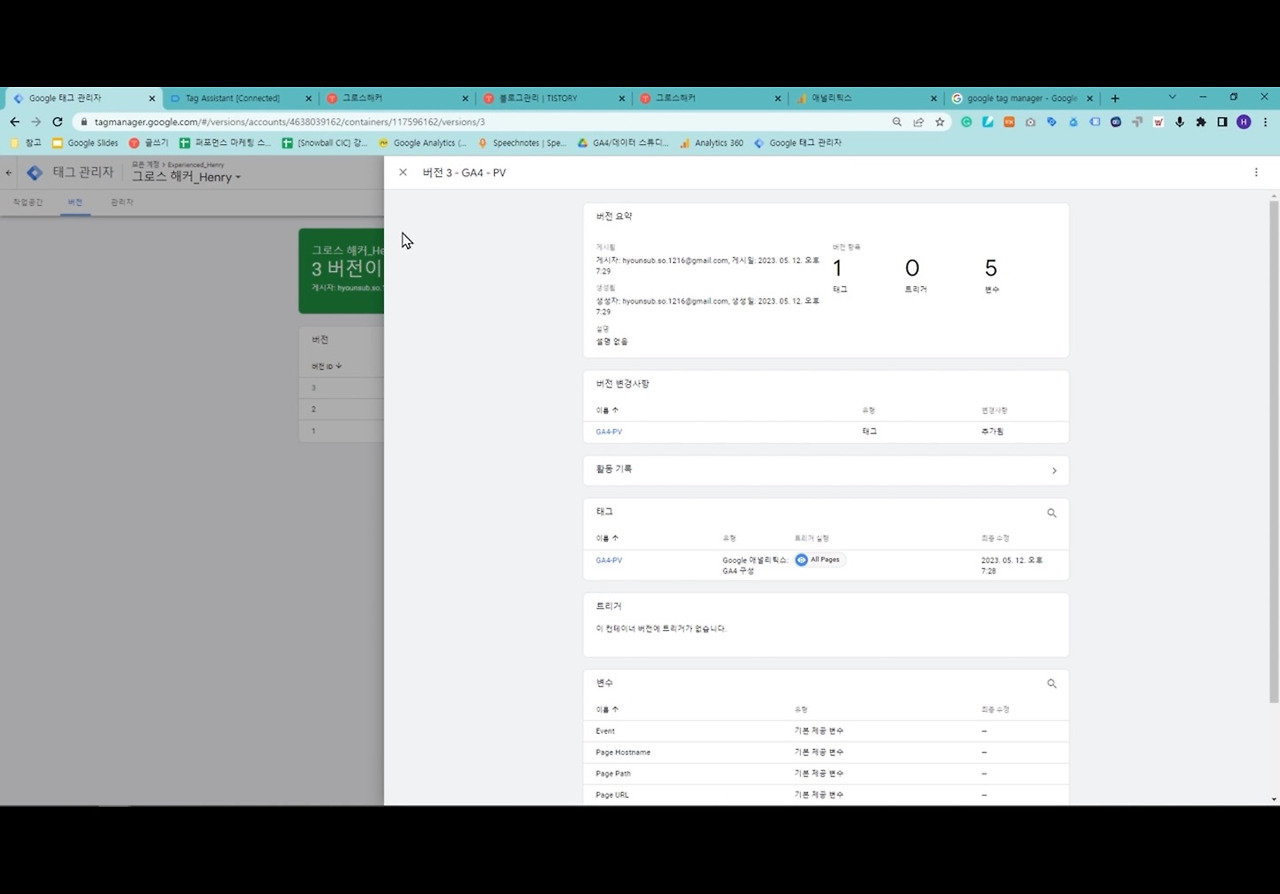Image resolution: width=1280 pixels, height=894 pixels.
Task: Sort 버전 변경사항 by 이름 column
Action: [607, 410]
